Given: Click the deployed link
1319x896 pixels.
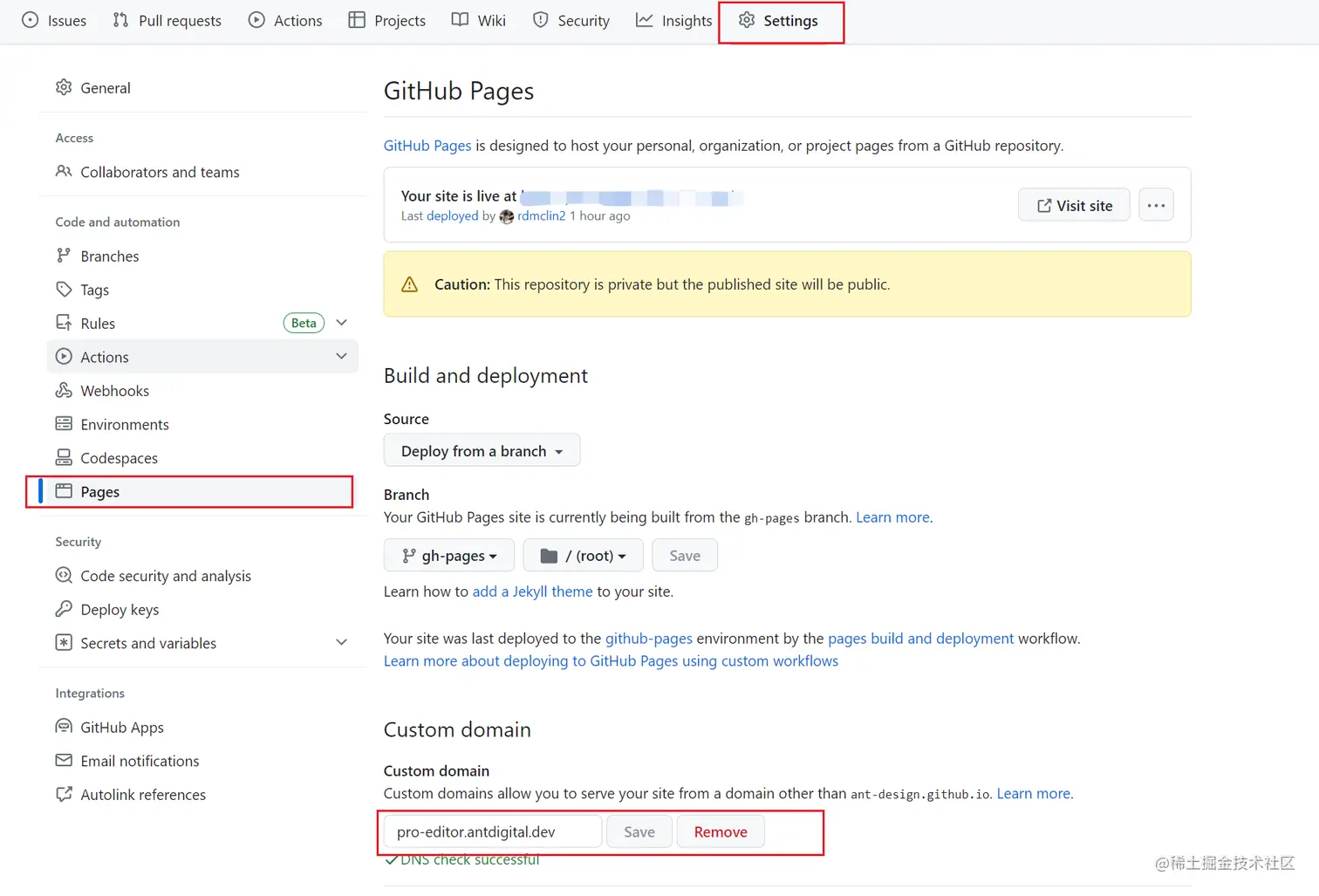Looking at the screenshot, I should coord(452,215).
